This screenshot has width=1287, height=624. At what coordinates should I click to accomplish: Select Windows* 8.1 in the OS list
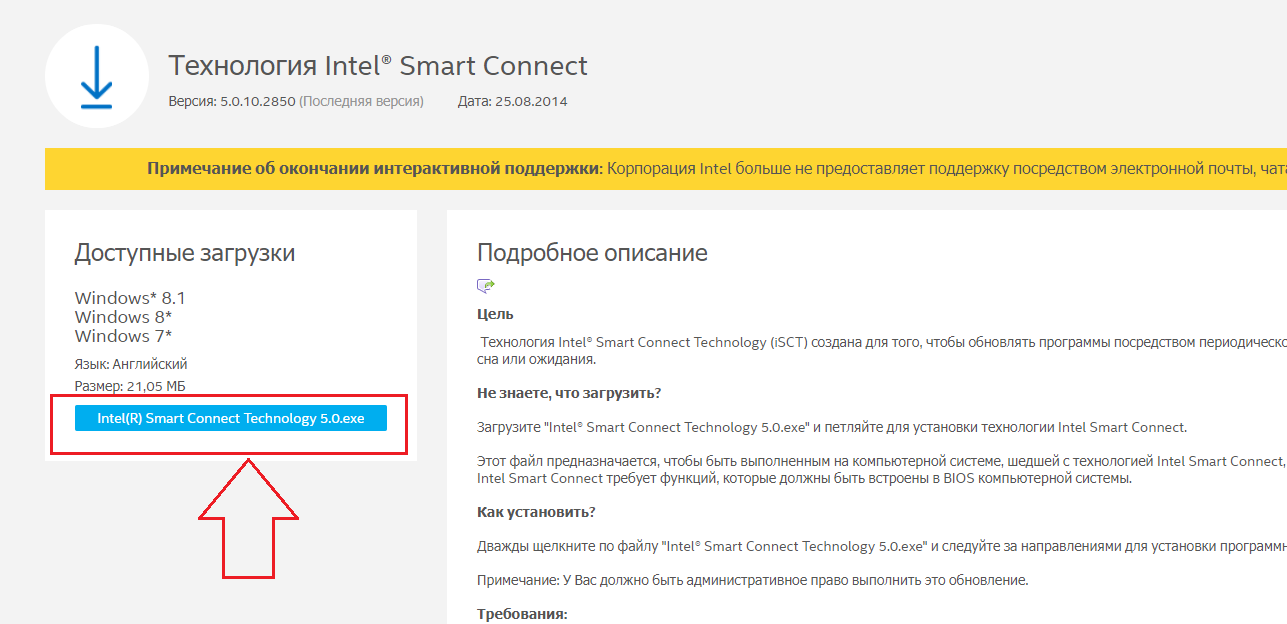coord(130,298)
